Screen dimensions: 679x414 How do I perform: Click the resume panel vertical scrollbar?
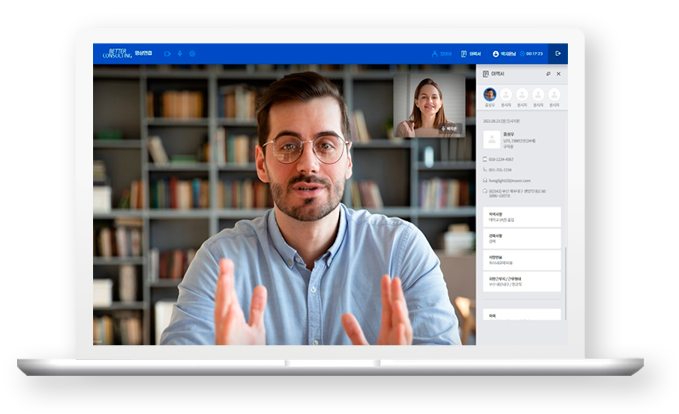[x=566, y=284]
